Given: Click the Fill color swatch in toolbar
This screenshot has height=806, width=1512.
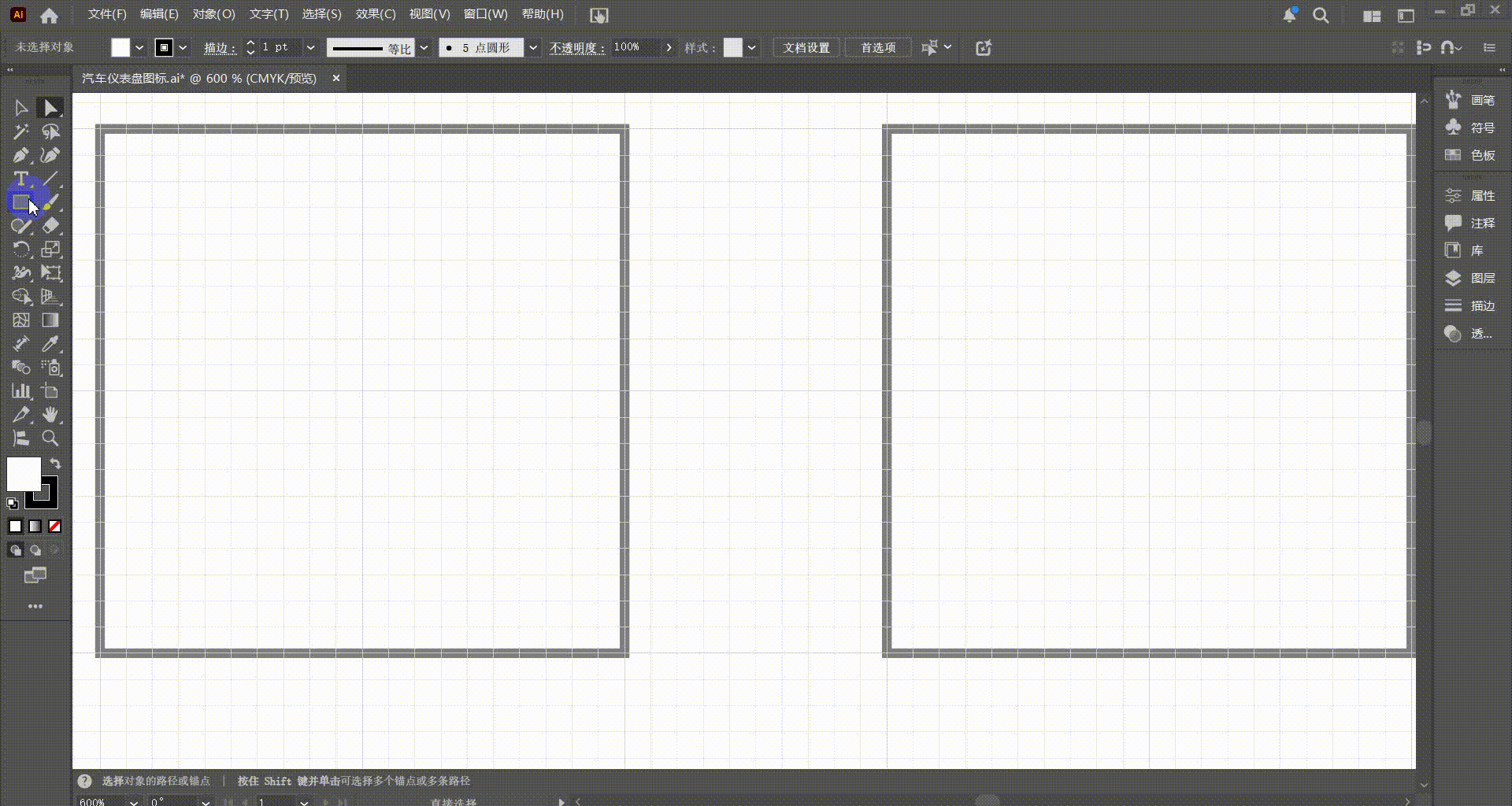Looking at the screenshot, I should point(24,474).
